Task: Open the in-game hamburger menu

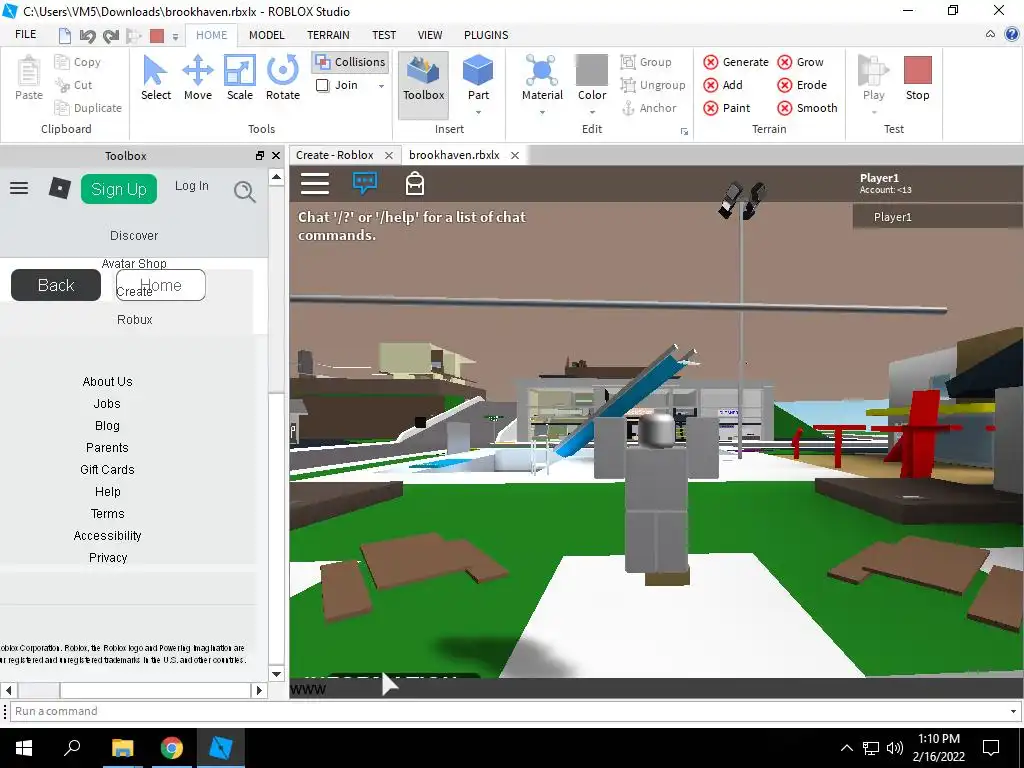Action: pyautogui.click(x=315, y=184)
